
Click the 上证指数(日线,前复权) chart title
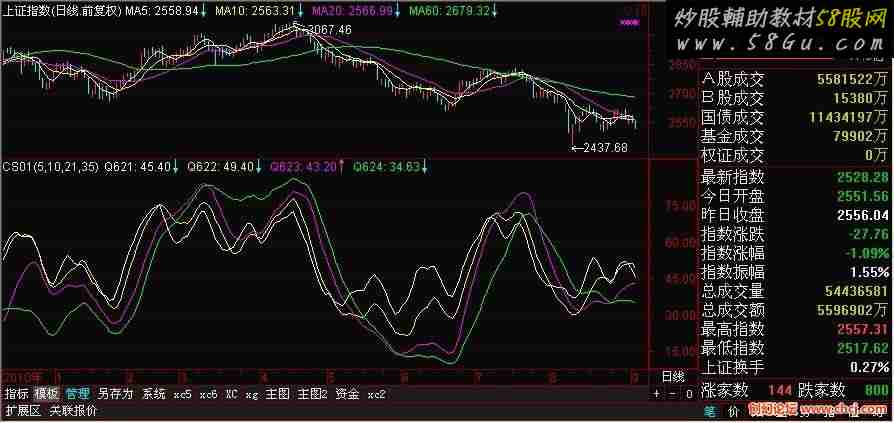tap(59, 11)
